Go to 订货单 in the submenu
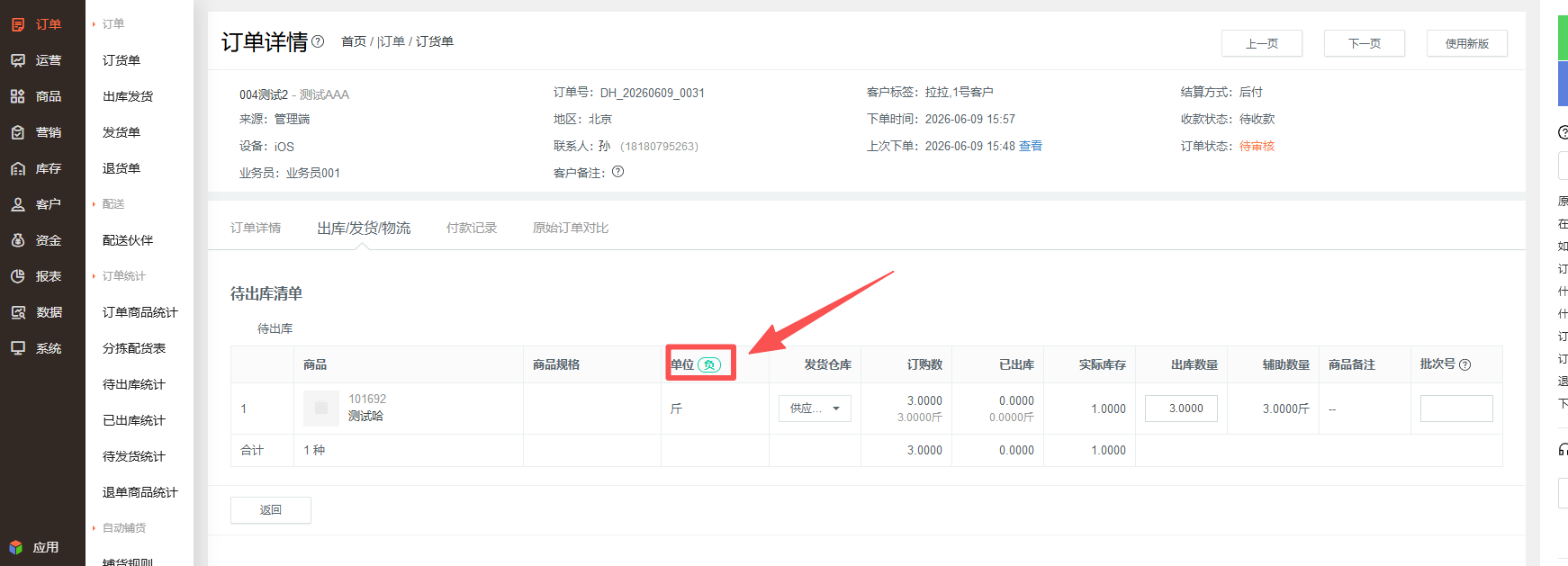The image size is (1568, 566). coord(122,60)
